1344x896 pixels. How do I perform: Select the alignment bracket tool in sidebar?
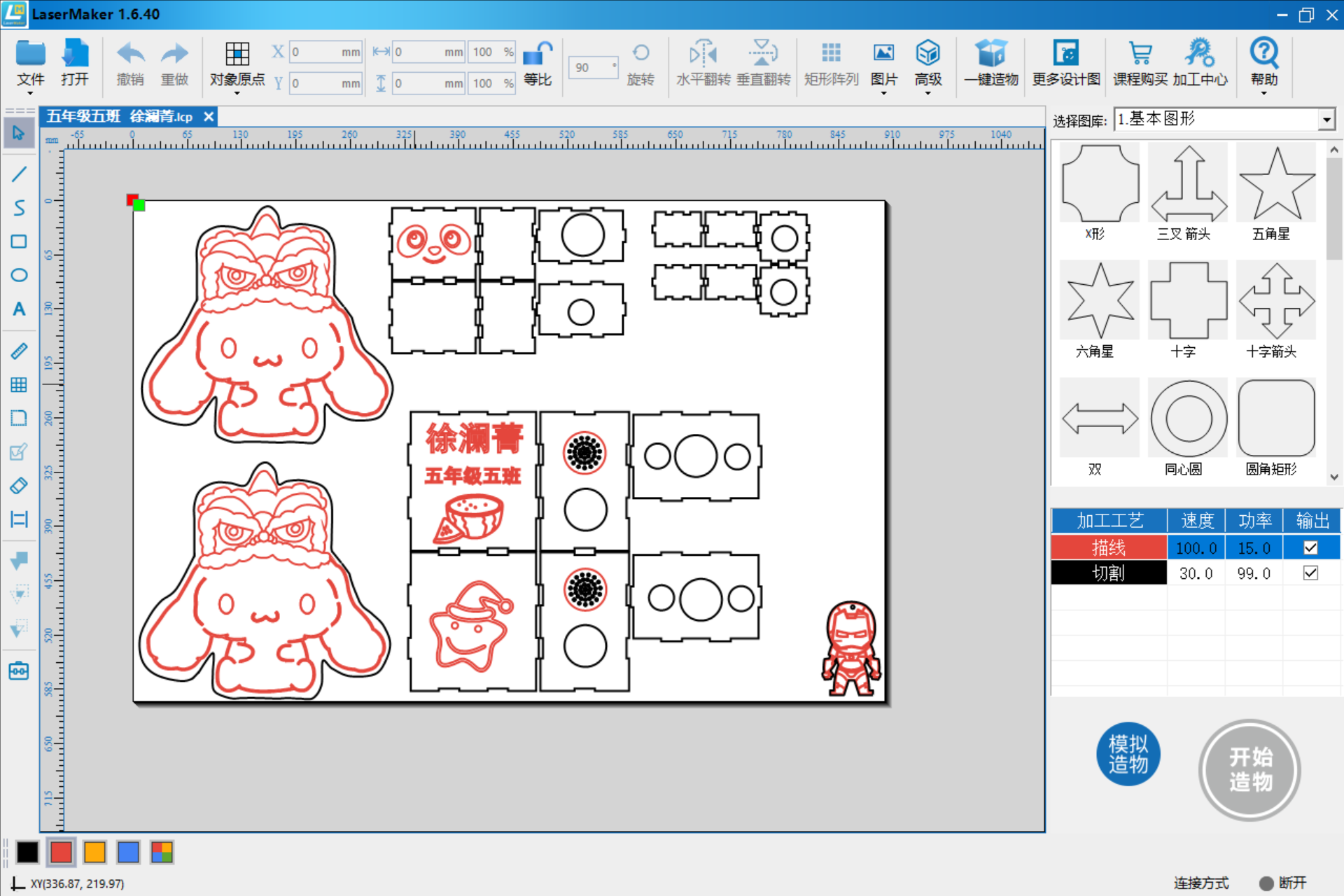(x=19, y=519)
